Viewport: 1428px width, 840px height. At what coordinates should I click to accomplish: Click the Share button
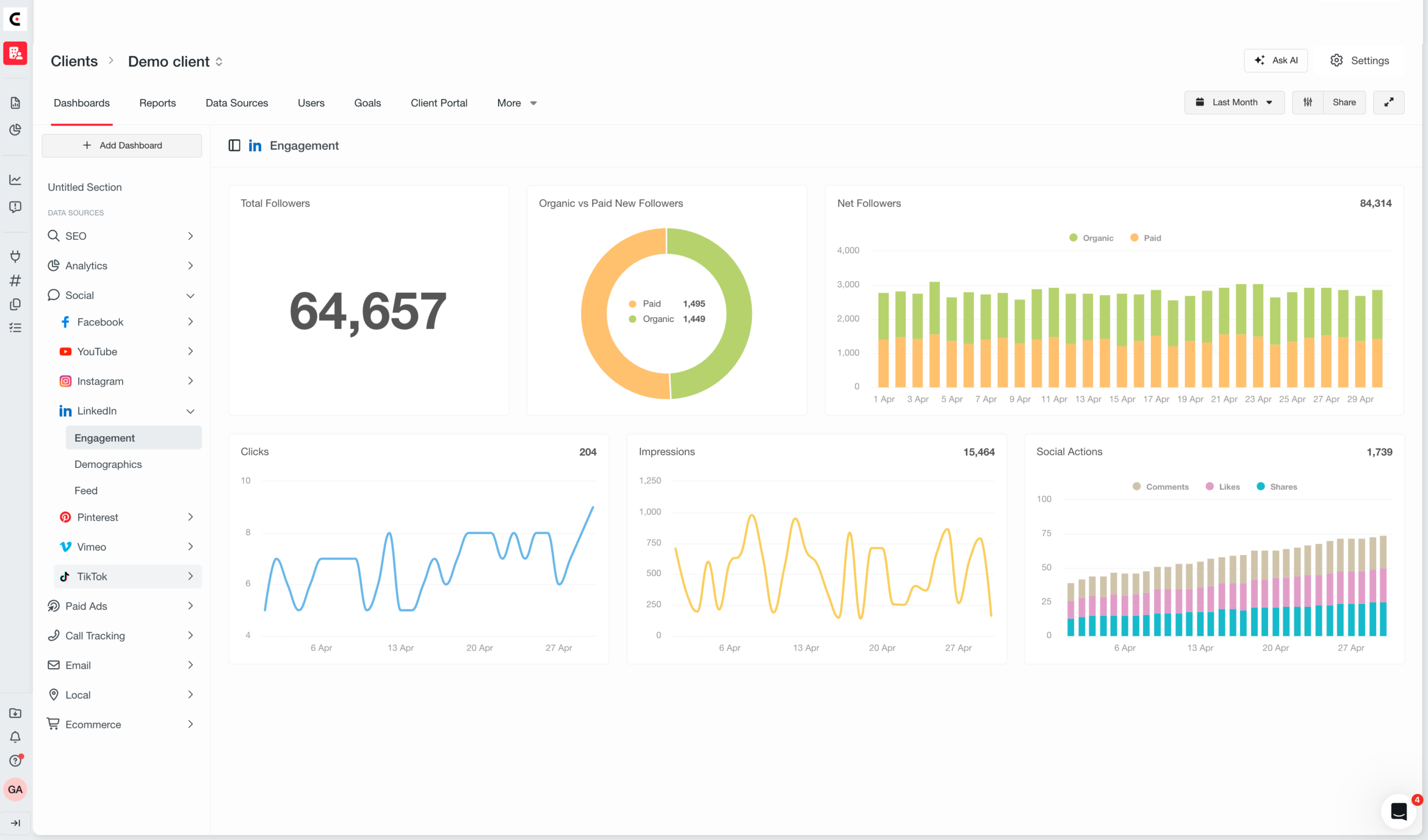1344,102
